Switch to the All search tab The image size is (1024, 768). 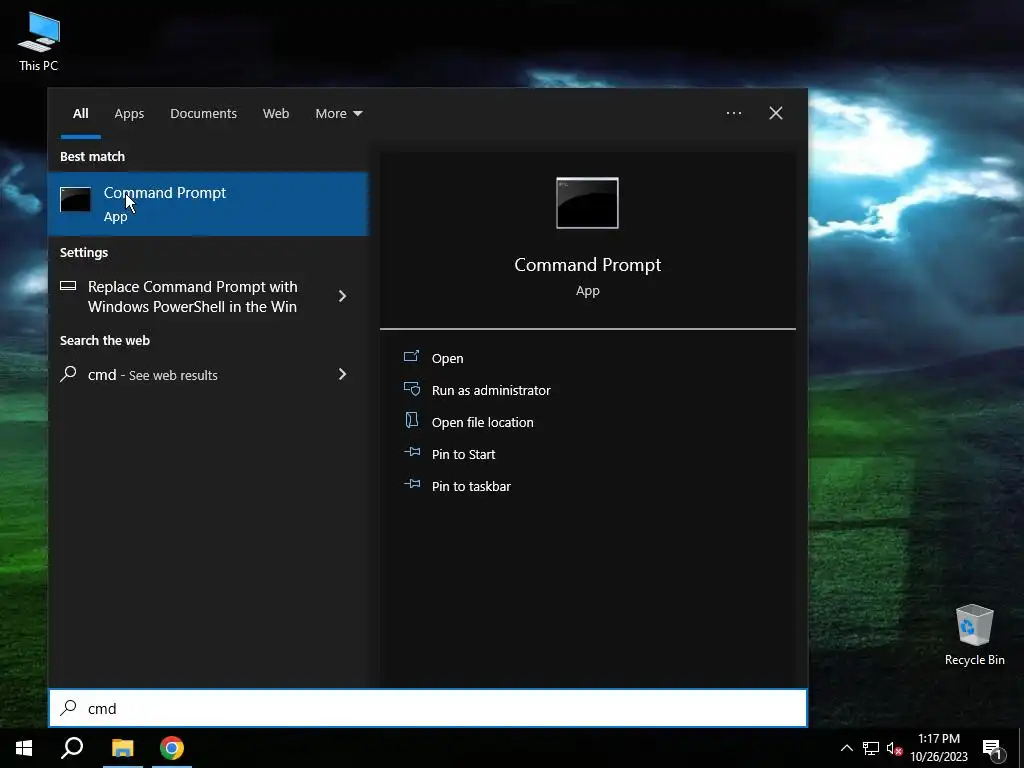(x=80, y=114)
